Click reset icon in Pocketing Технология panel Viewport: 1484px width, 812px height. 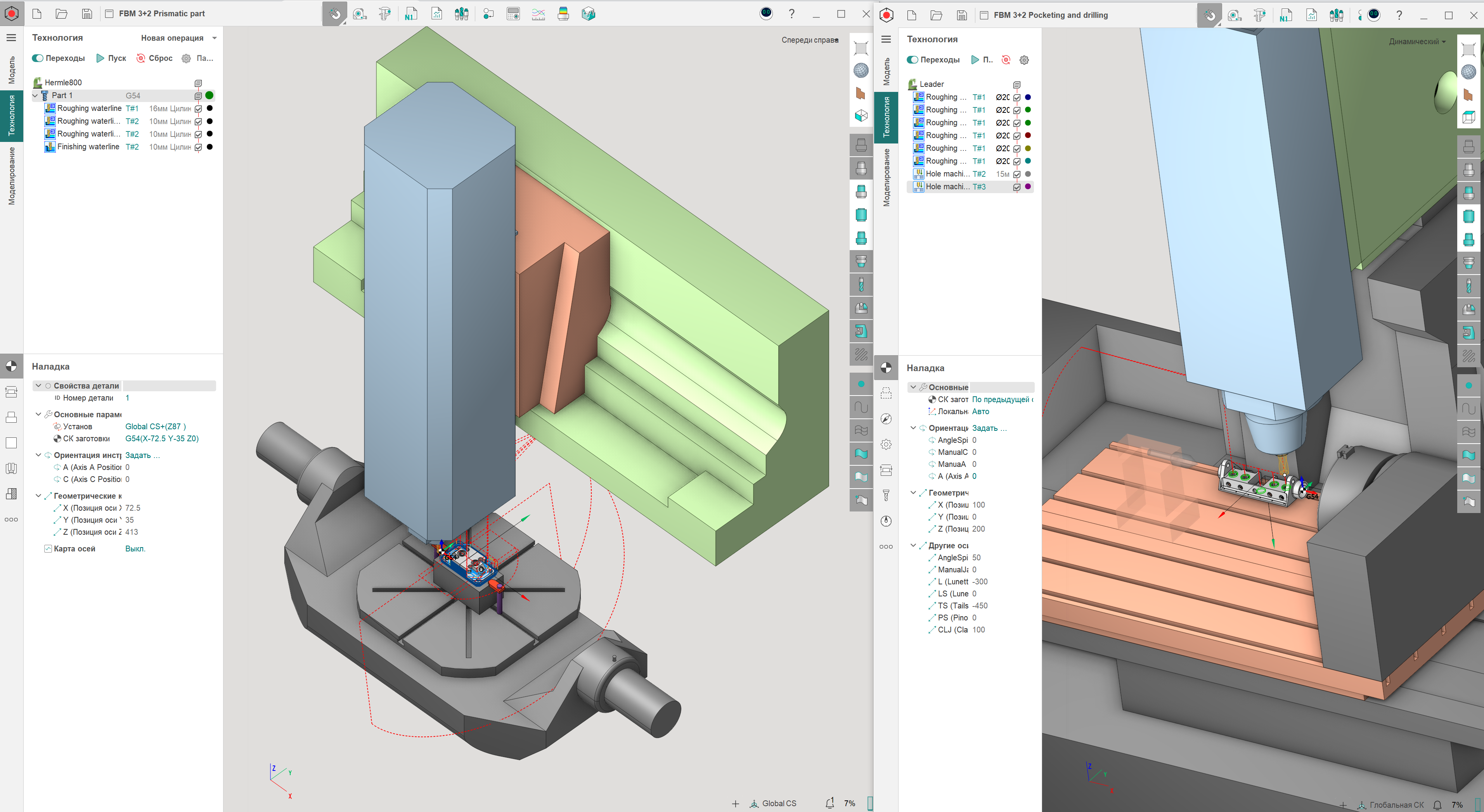pyautogui.click(x=1006, y=60)
